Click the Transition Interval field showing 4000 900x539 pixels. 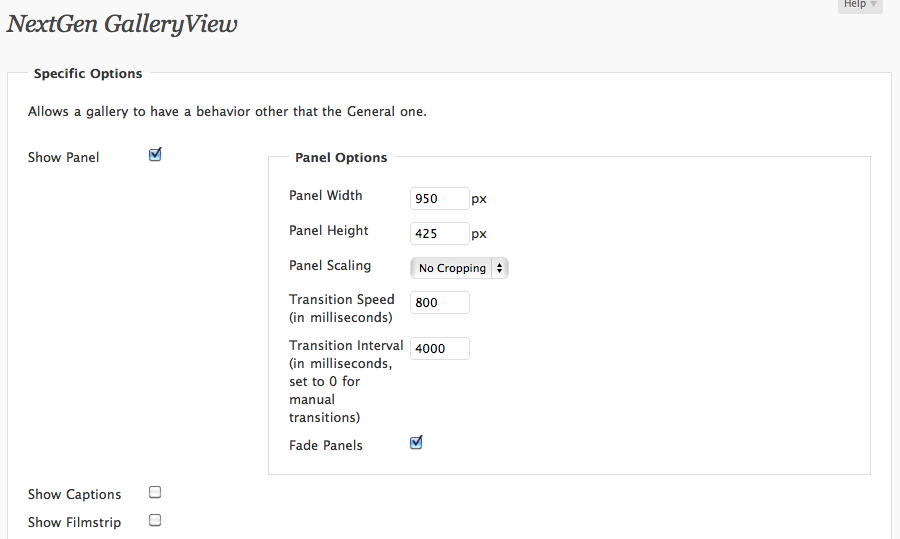(x=440, y=348)
